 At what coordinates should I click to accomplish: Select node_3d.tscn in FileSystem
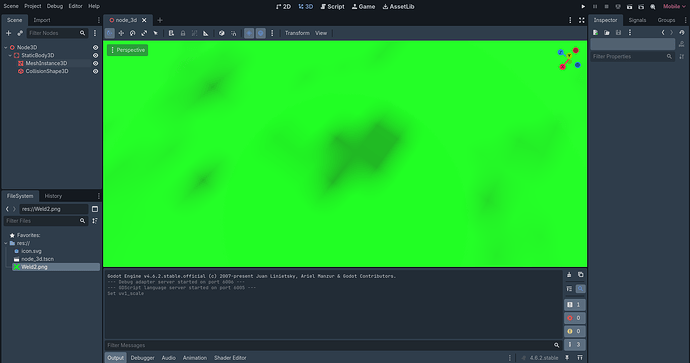point(37,259)
